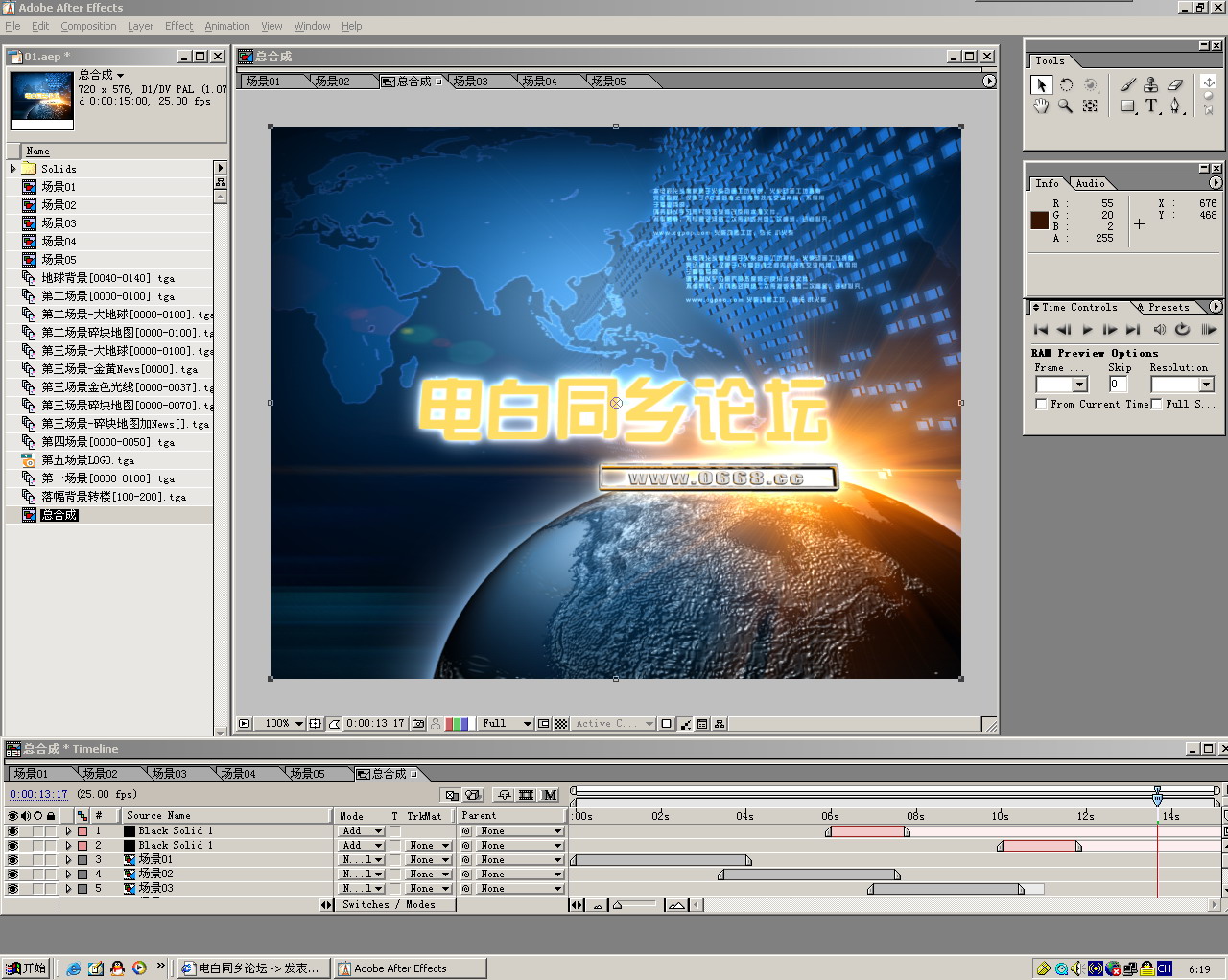The height and width of the screenshot is (980, 1228).
Task: Select the Zoom magnifier tool
Action: click(1065, 106)
